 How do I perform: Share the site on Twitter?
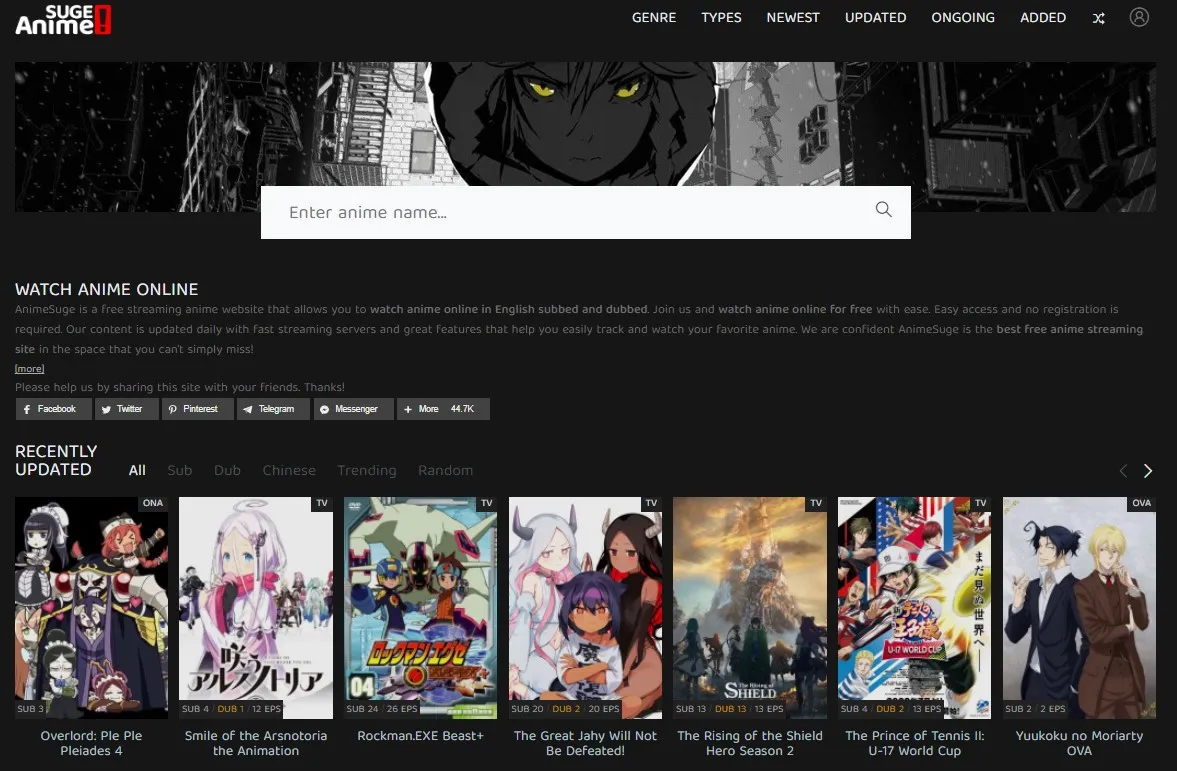pyautogui.click(x=126, y=409)
